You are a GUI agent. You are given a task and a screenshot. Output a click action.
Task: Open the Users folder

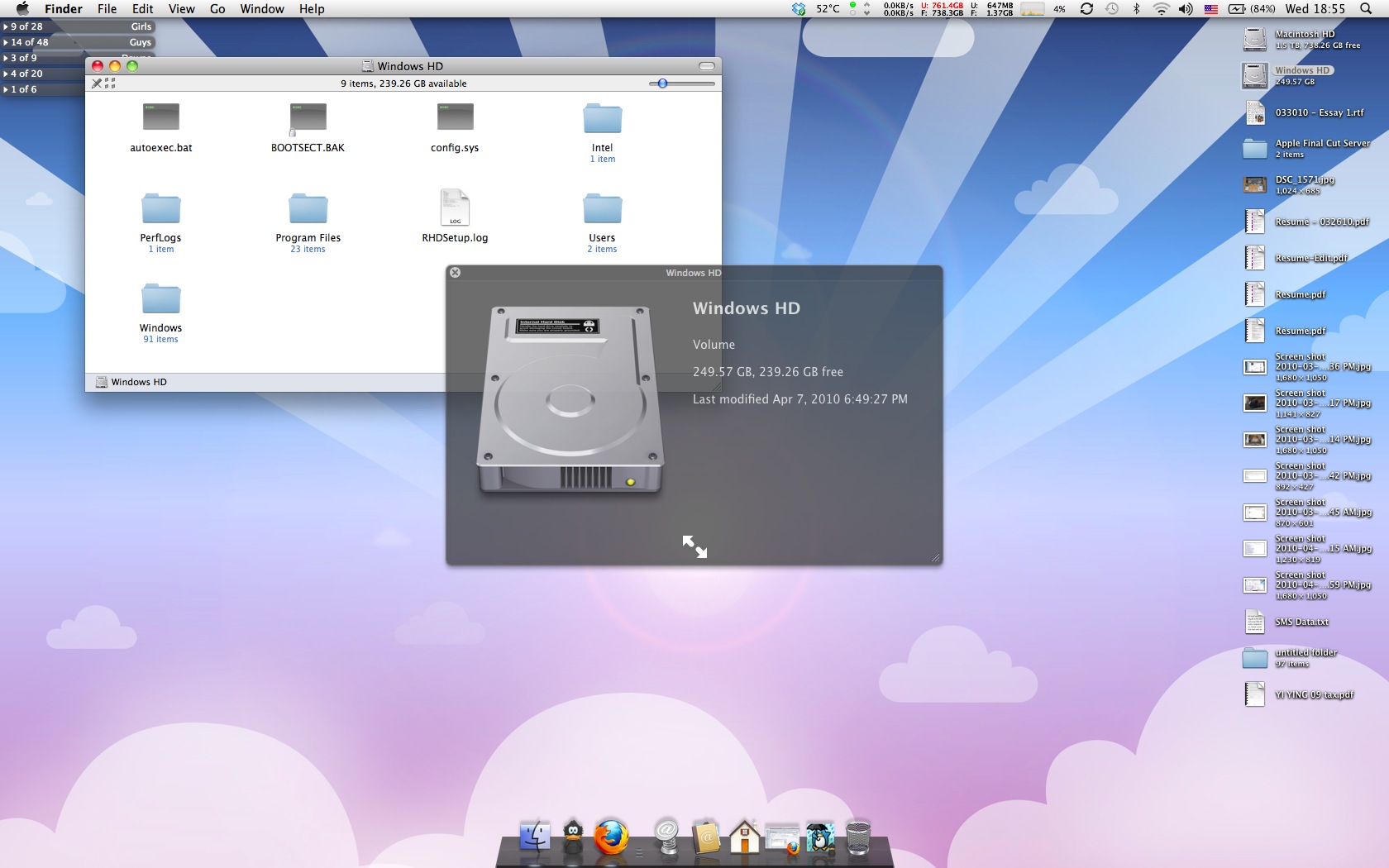point(602,208)
